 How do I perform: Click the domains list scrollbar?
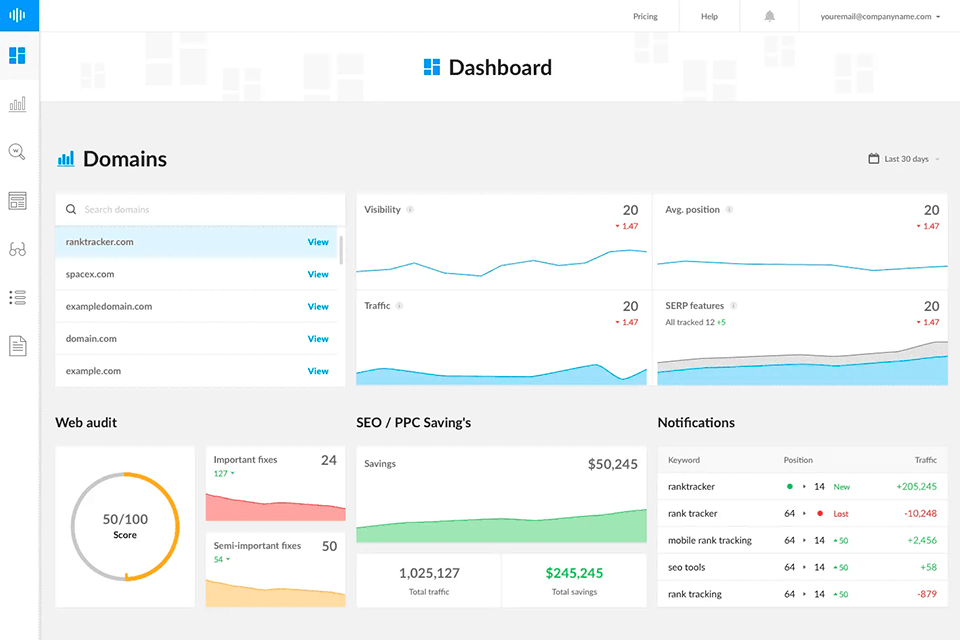point(341,250)
